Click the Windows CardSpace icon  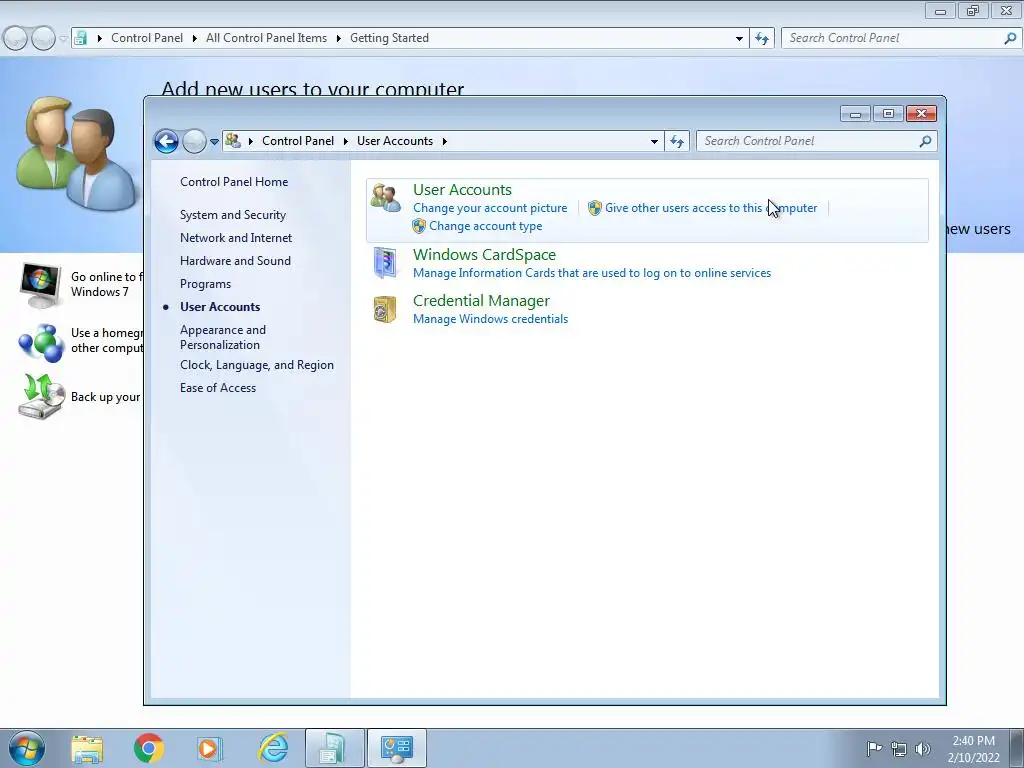click(385, 263)
